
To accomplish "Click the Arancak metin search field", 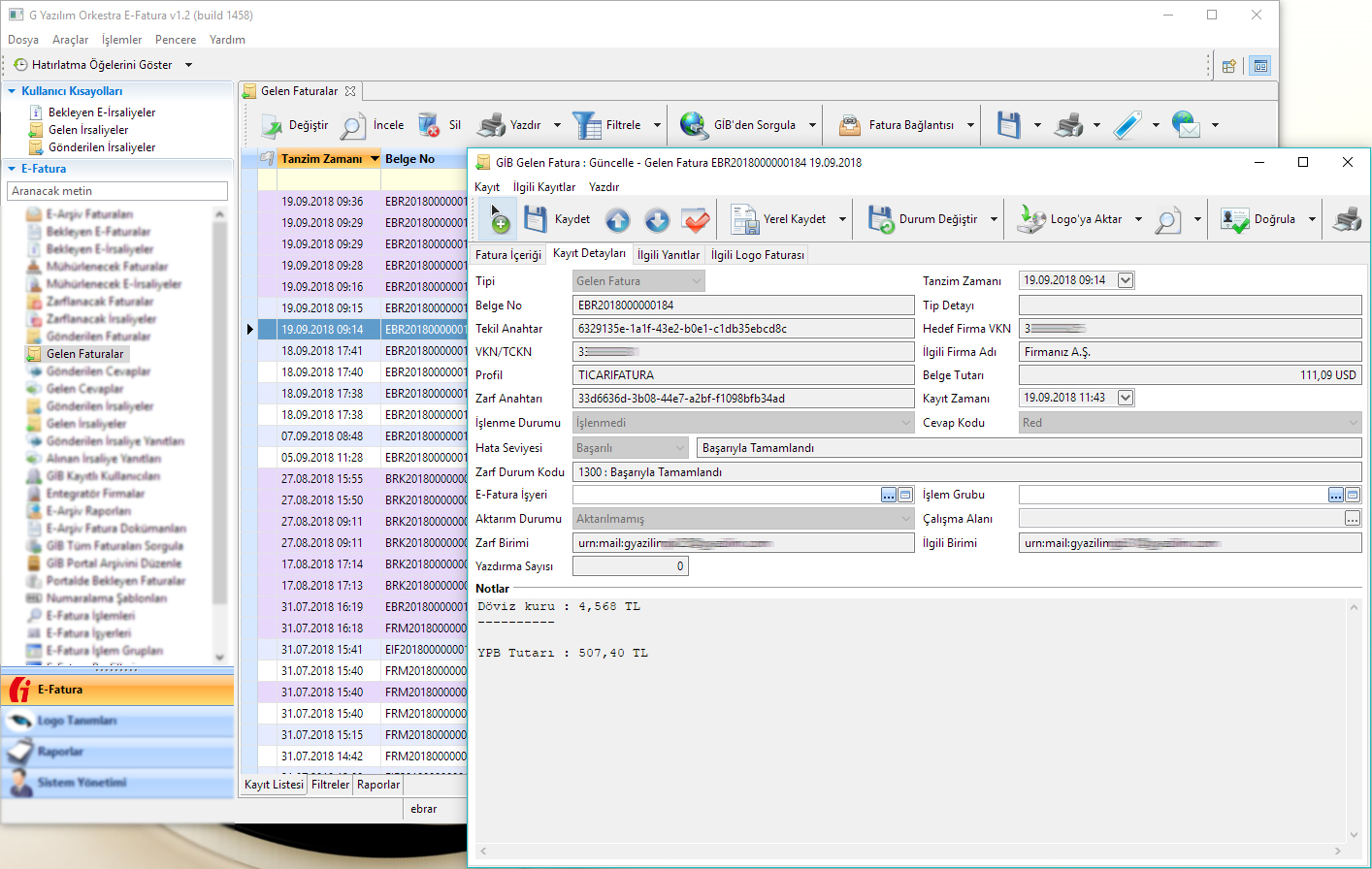I will coord(117,191).
